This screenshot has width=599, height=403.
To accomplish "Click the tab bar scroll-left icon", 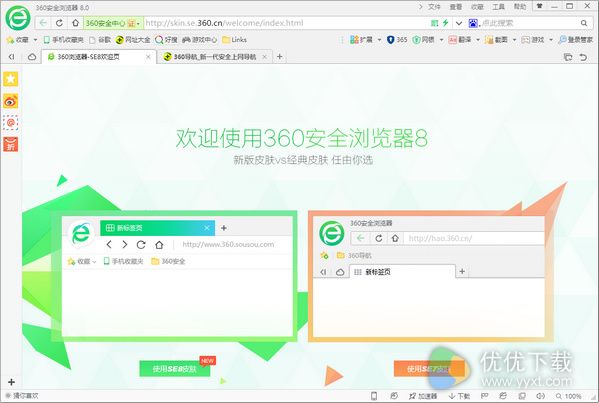I will click(11, 57).
